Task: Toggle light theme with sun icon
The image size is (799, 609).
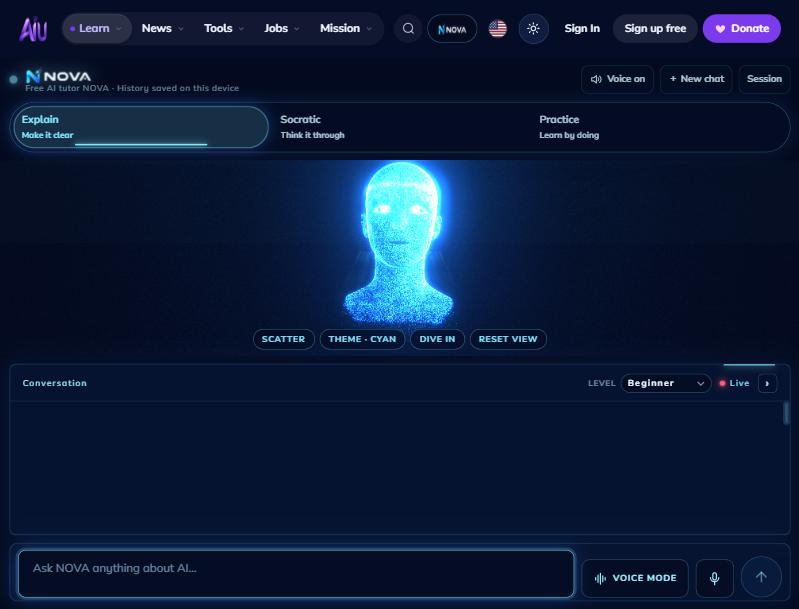Action: click(x=533, y=29)
